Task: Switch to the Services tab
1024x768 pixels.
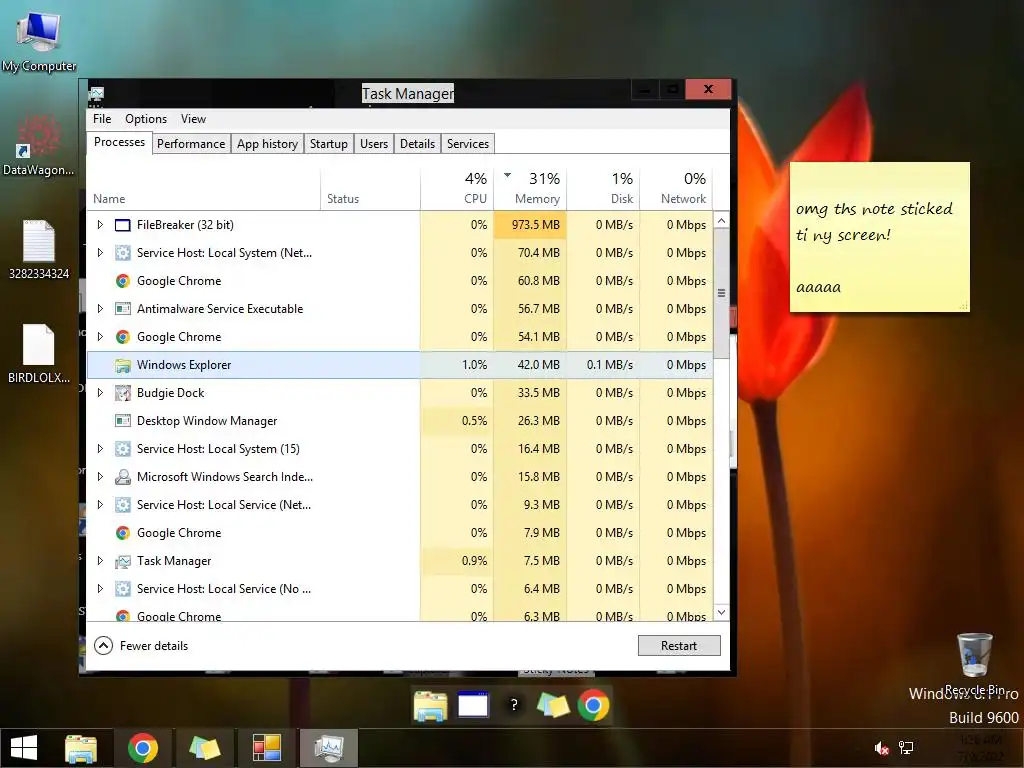Action: [468, 144]
